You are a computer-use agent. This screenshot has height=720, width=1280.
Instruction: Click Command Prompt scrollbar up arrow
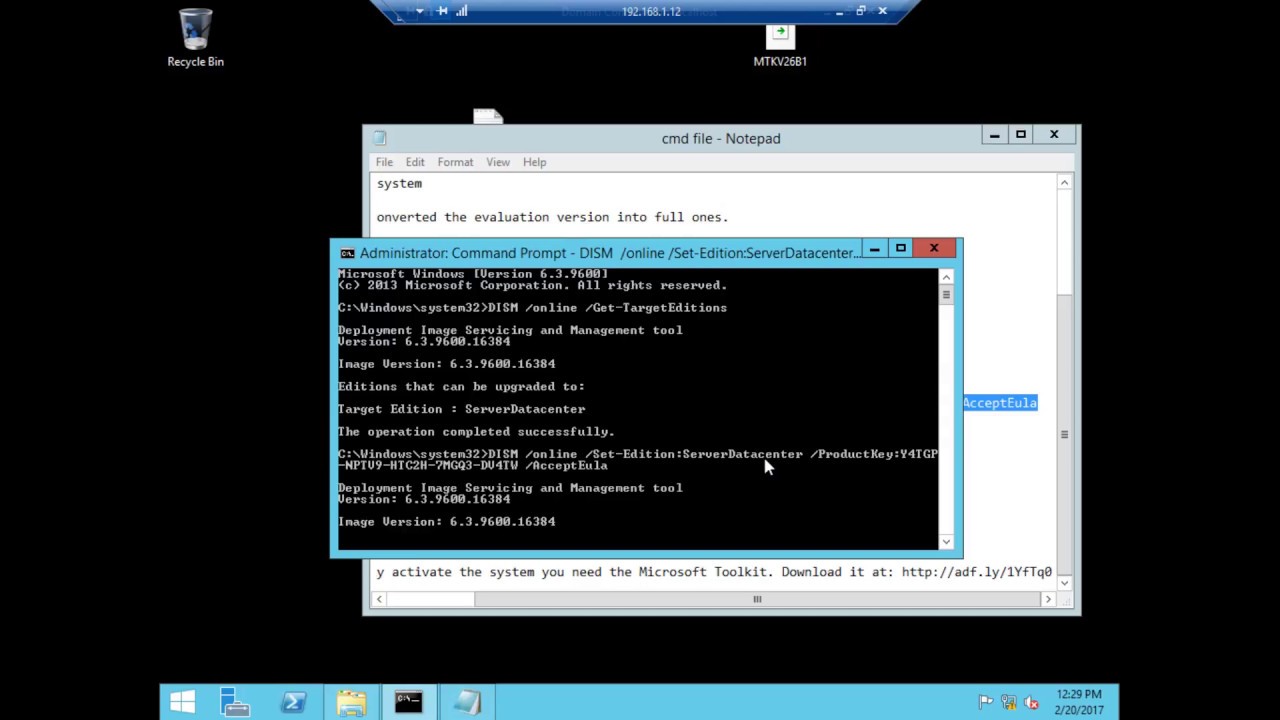click(x=946, y=277)
